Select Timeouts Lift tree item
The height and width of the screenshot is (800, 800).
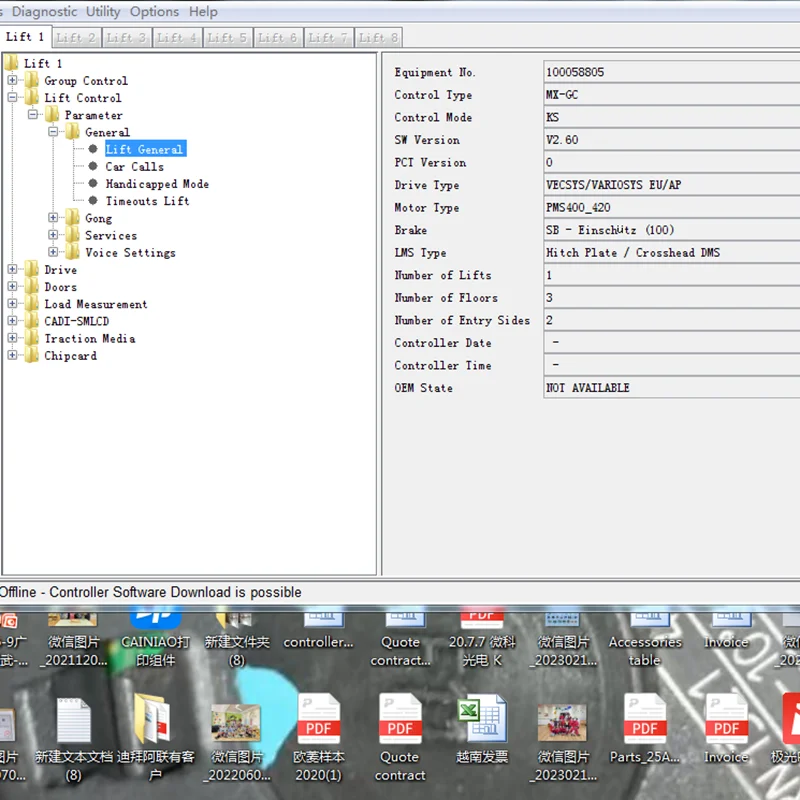click(x=147, y=201)
